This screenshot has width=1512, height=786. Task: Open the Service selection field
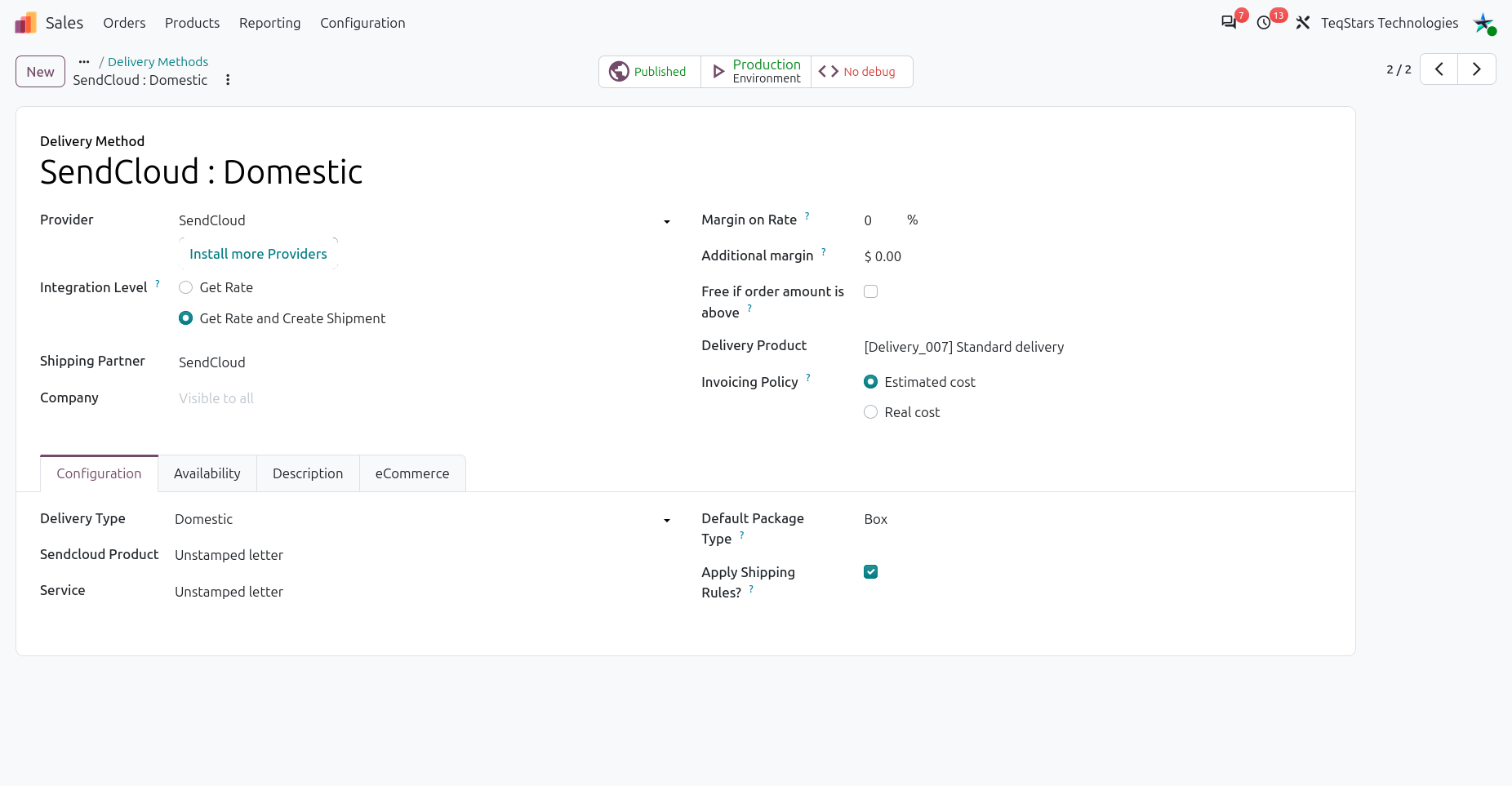pos(422,592)
